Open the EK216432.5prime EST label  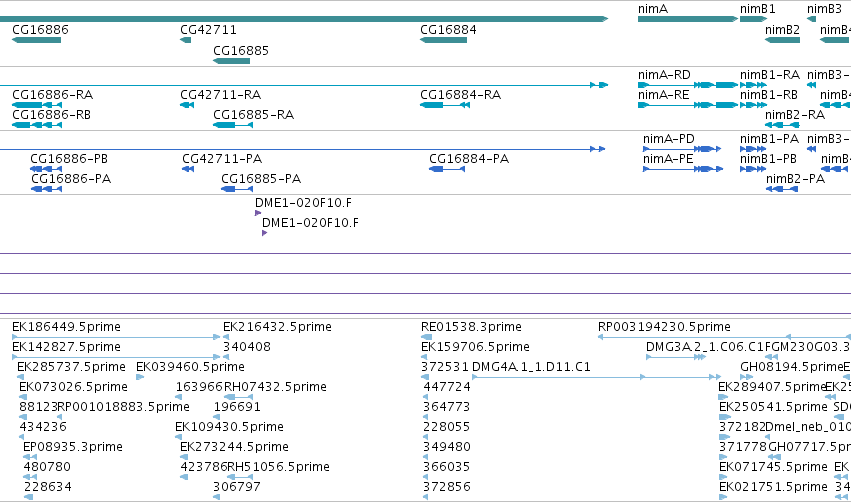point(277,327)
